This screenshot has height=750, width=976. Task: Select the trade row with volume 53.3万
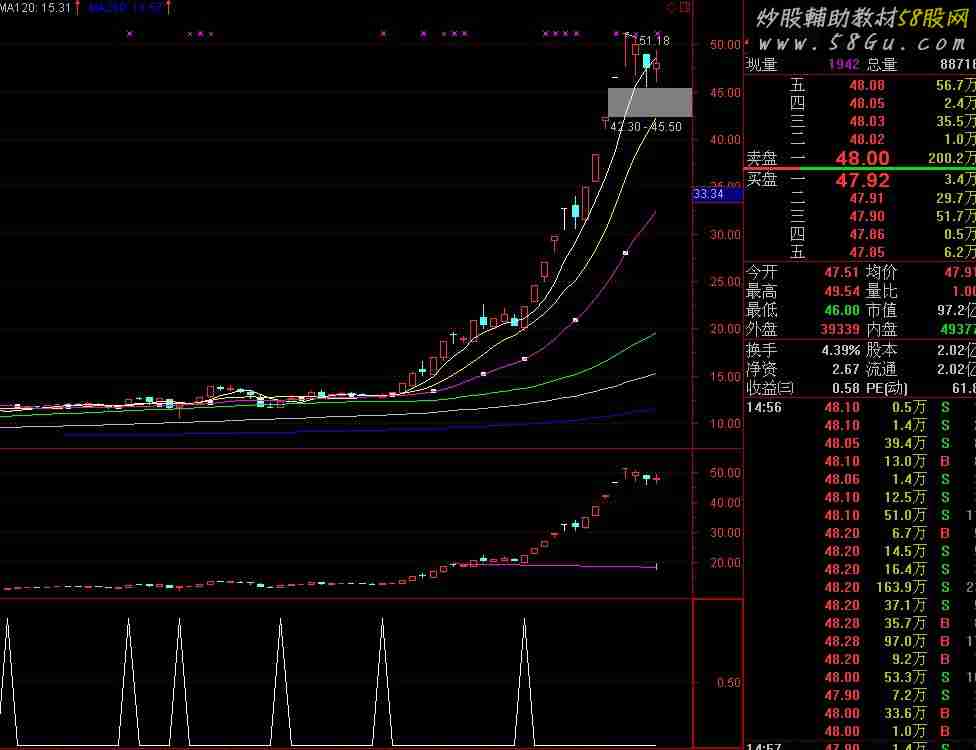tap(860, 678)
